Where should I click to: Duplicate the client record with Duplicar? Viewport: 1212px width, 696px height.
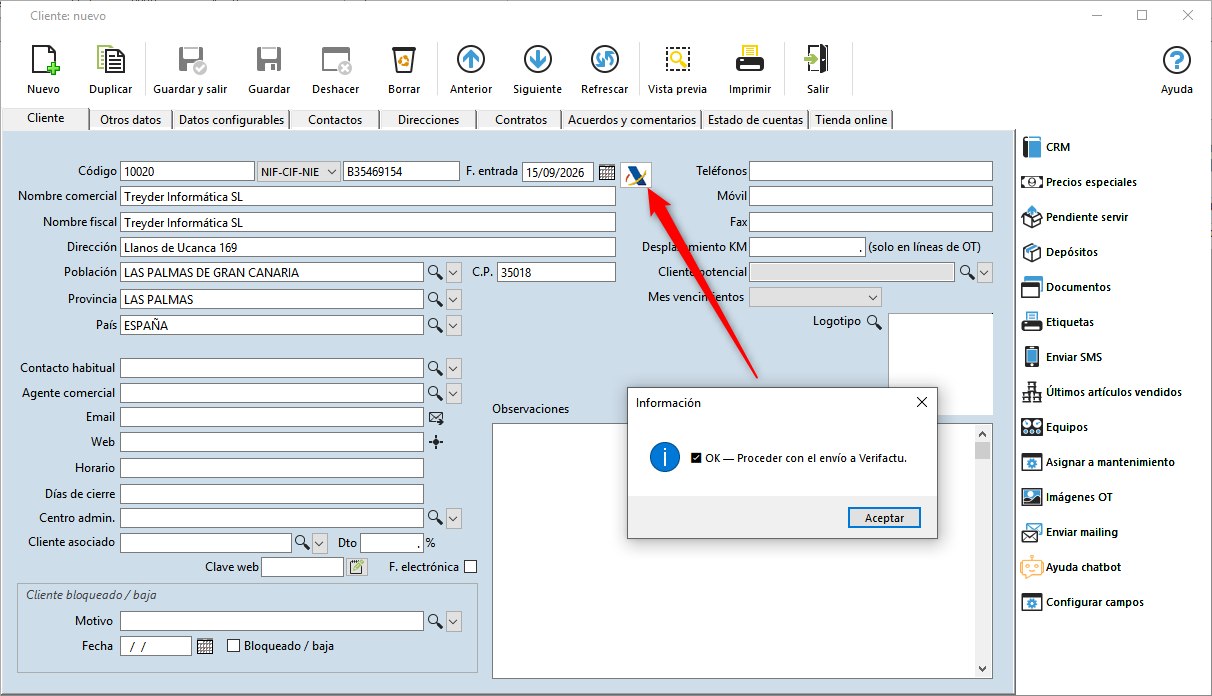tap(110, 69)
